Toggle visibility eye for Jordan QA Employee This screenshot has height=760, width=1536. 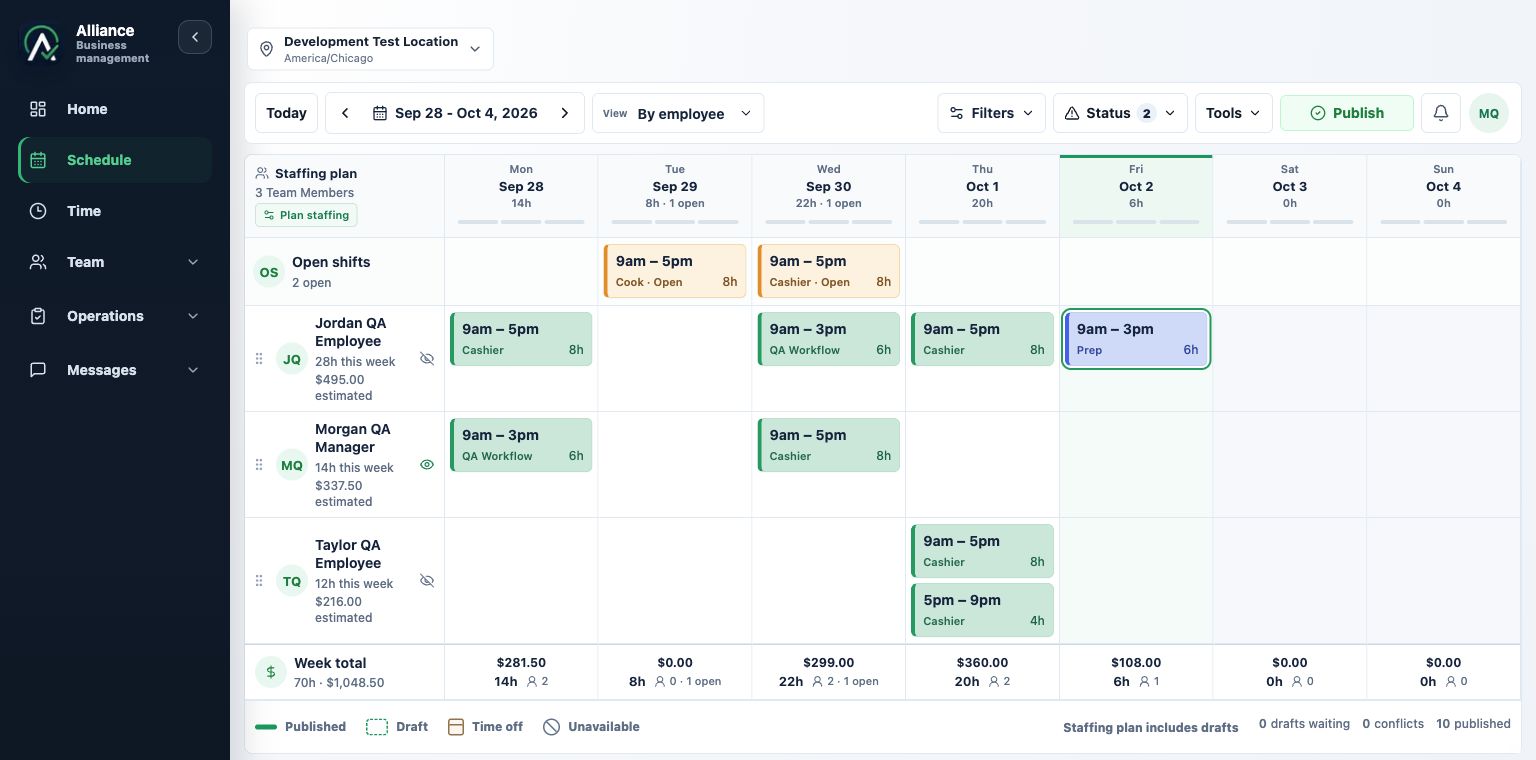point(427,358)
